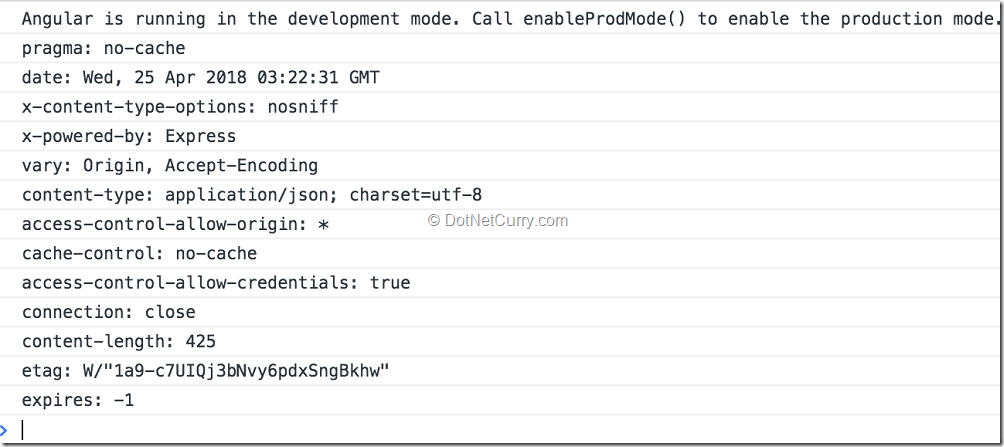The image size is (1004, 447).
Task: Select the "x-powered-by: Express" line
Action: point(129,136)
